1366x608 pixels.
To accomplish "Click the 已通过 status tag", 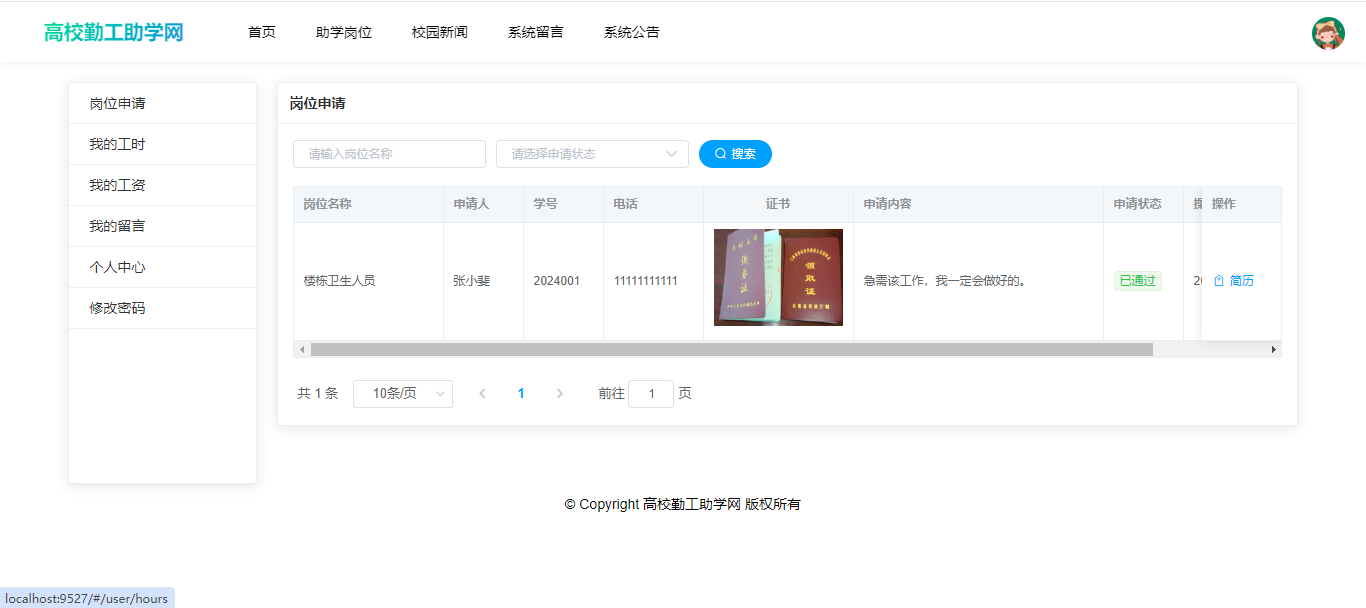I will point(1138,281).
